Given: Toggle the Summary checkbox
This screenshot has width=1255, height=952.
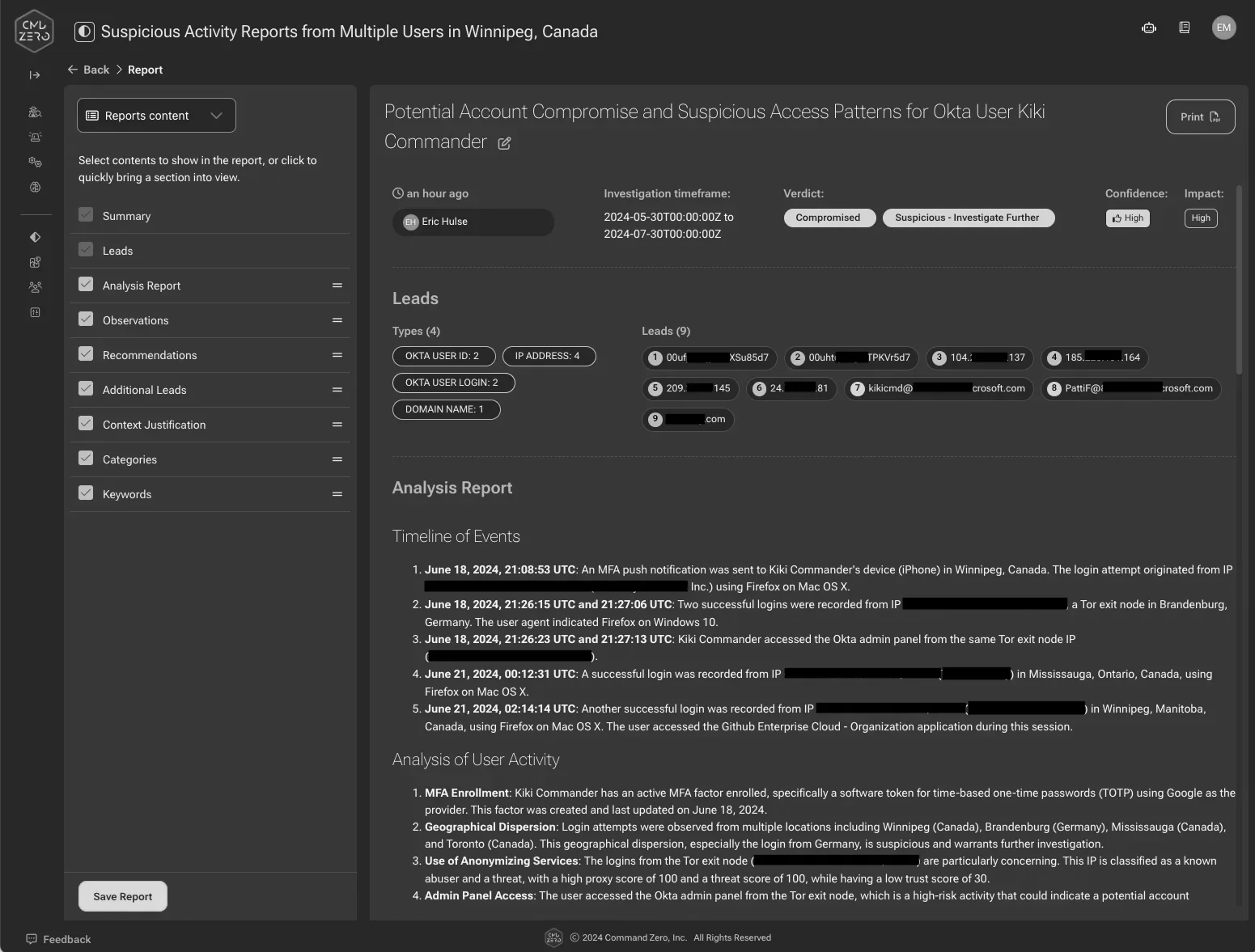Looking at the screenshot, I should click(86, 214).
